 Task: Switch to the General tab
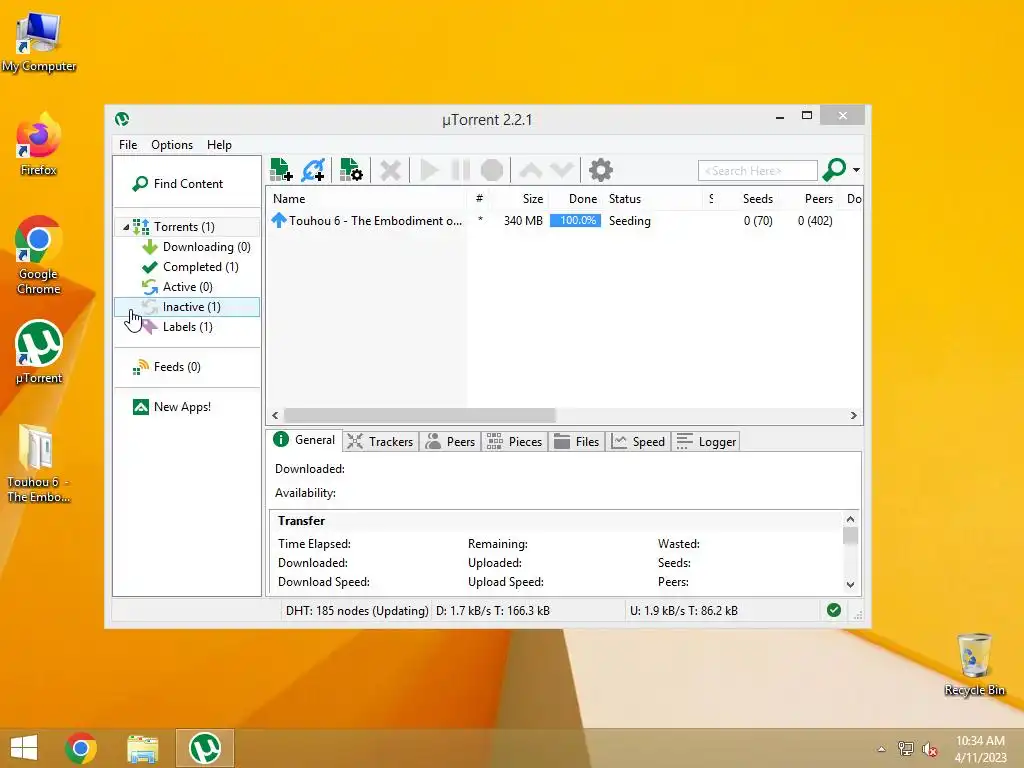304,440
